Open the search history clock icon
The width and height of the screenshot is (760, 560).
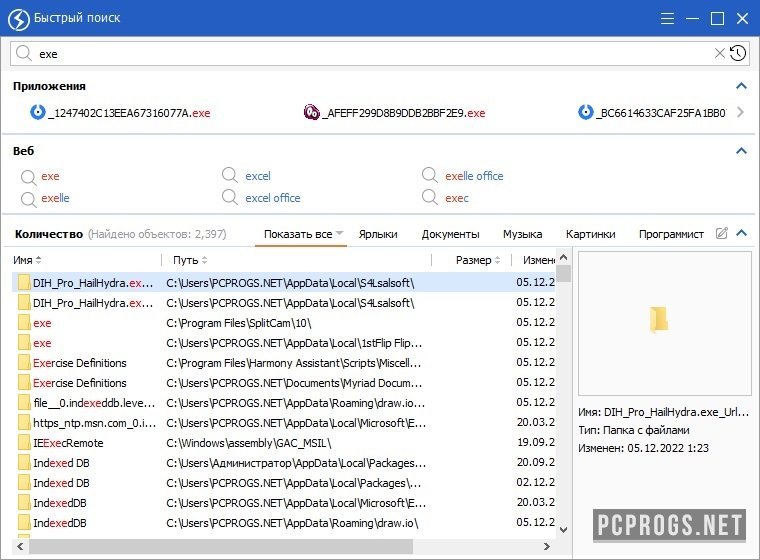coord(738,53)
